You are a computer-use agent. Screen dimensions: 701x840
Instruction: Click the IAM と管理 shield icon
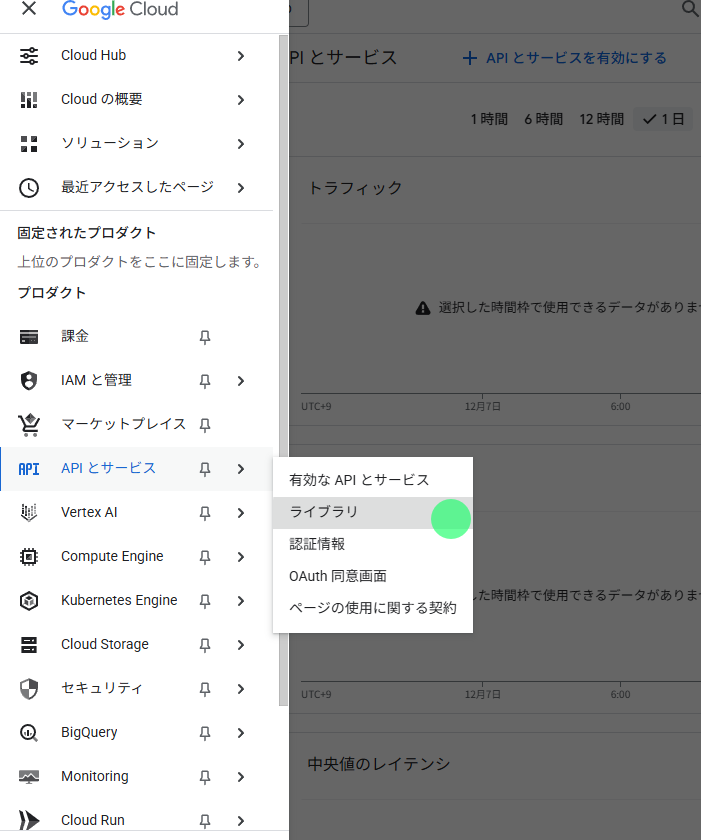29,381
